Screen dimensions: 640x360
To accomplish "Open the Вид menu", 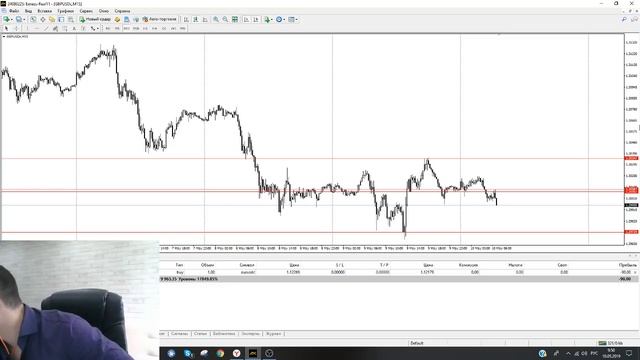I will click(28, 11).
